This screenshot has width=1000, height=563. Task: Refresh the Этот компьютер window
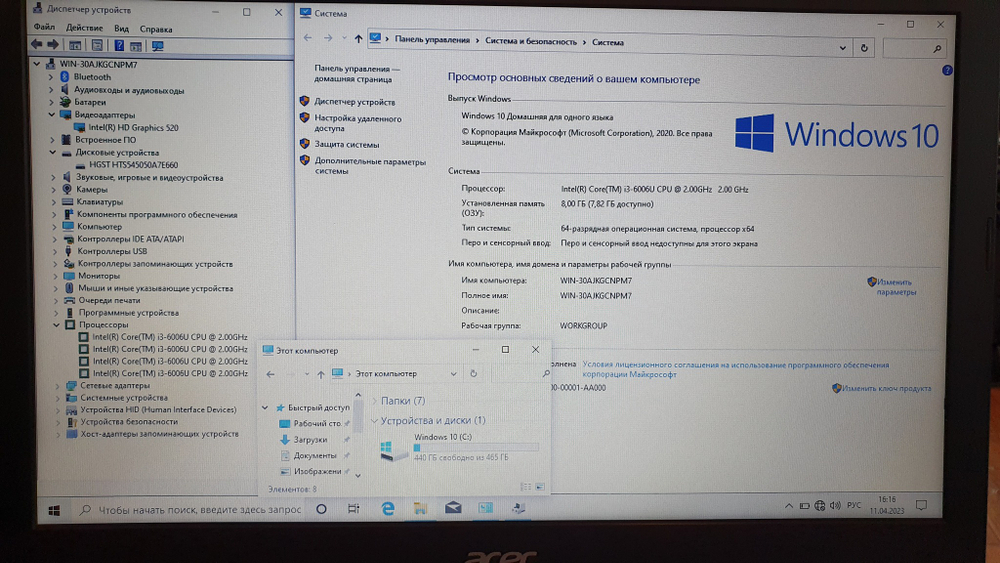473,374
